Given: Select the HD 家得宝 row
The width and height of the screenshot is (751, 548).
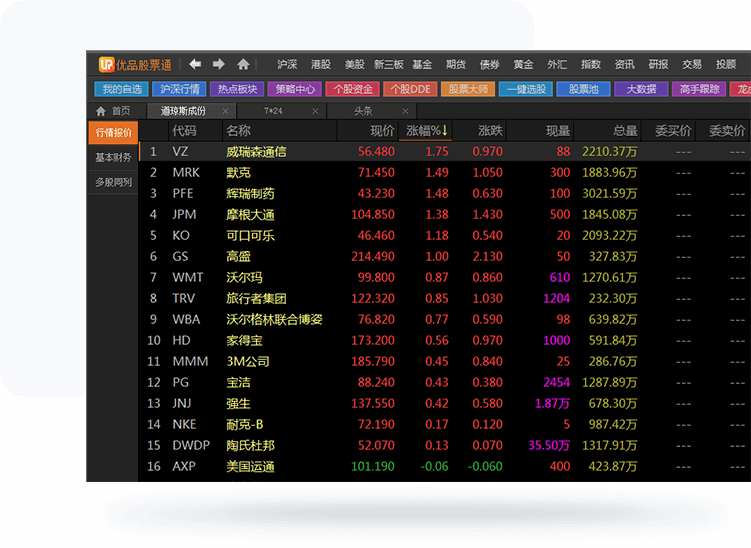Looking at the screenshot, I should pos(444,341).
